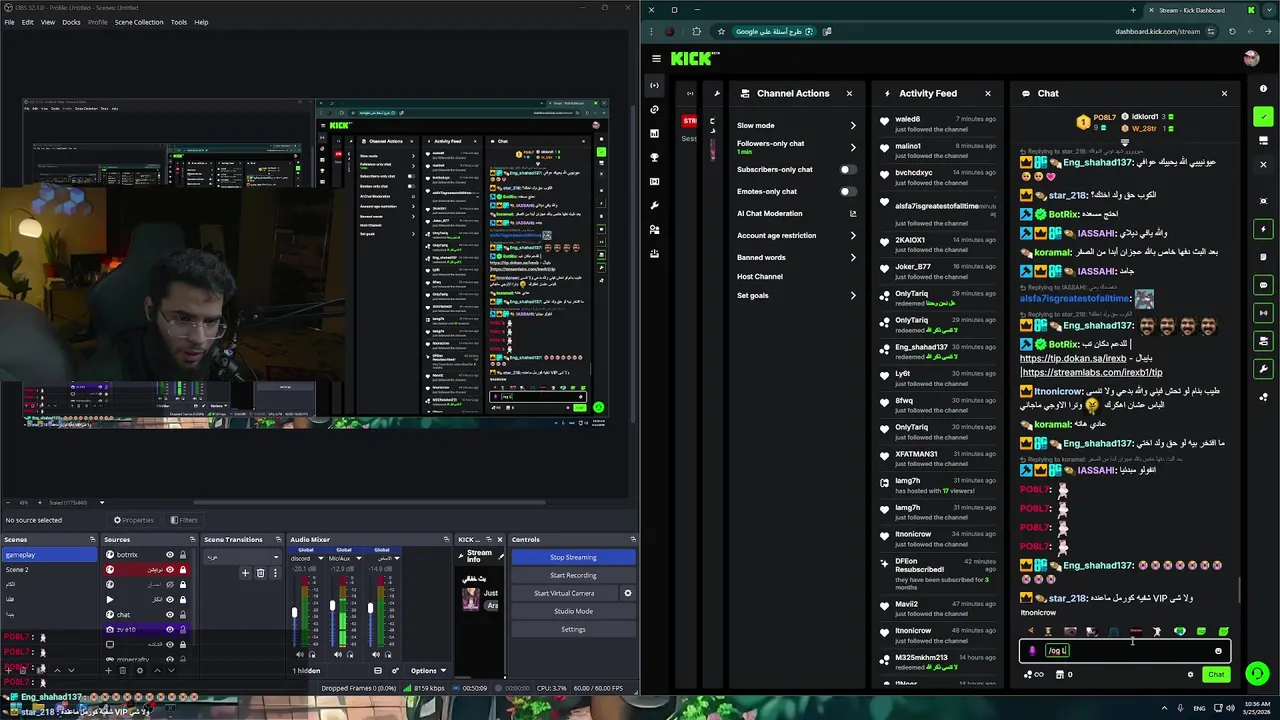
Task: Toggle visibility of zv e10 source
Action: (170, 630)
